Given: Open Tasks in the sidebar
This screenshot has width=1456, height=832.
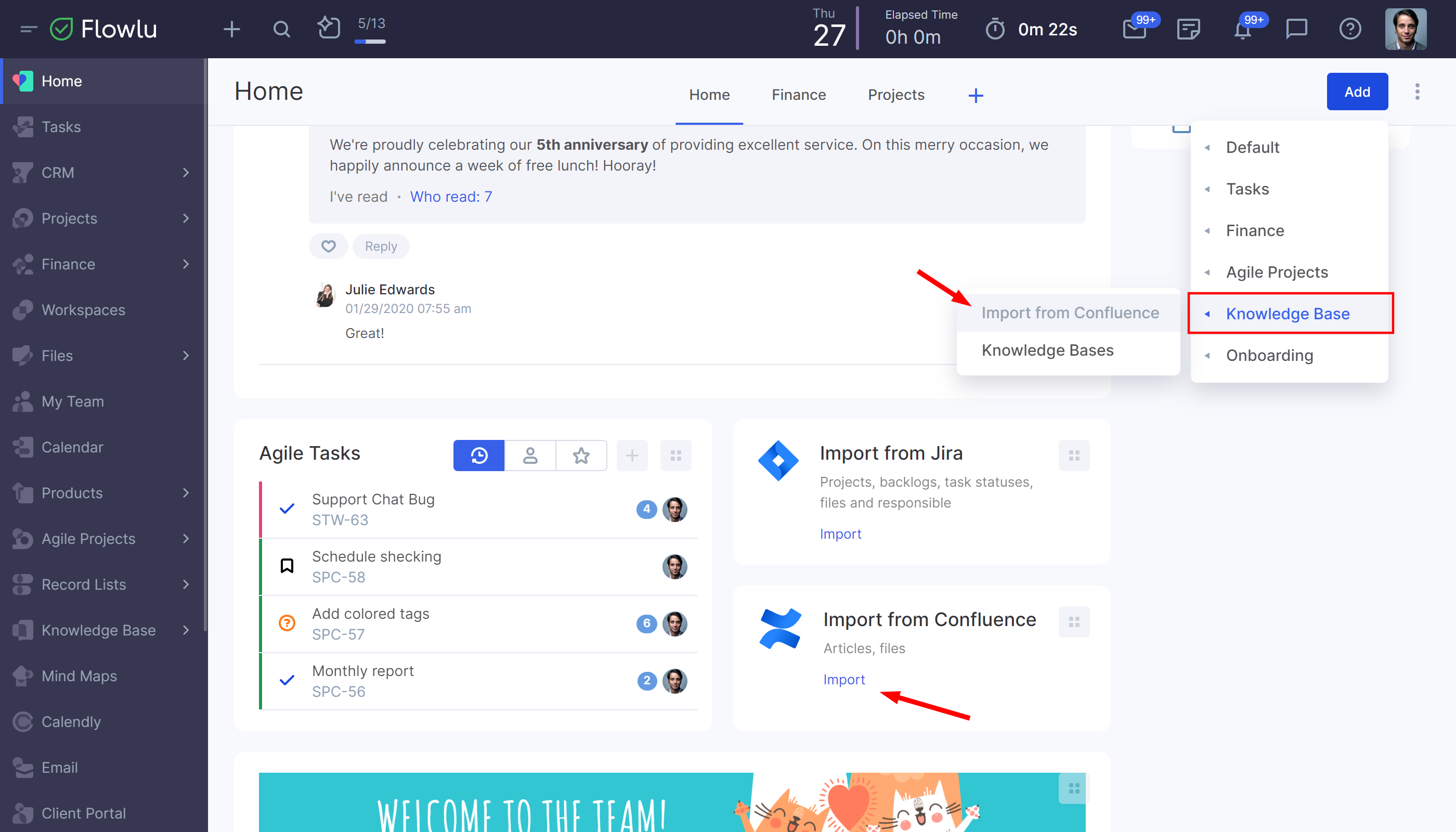Looking at the screenshot, I should pos(103,127).
